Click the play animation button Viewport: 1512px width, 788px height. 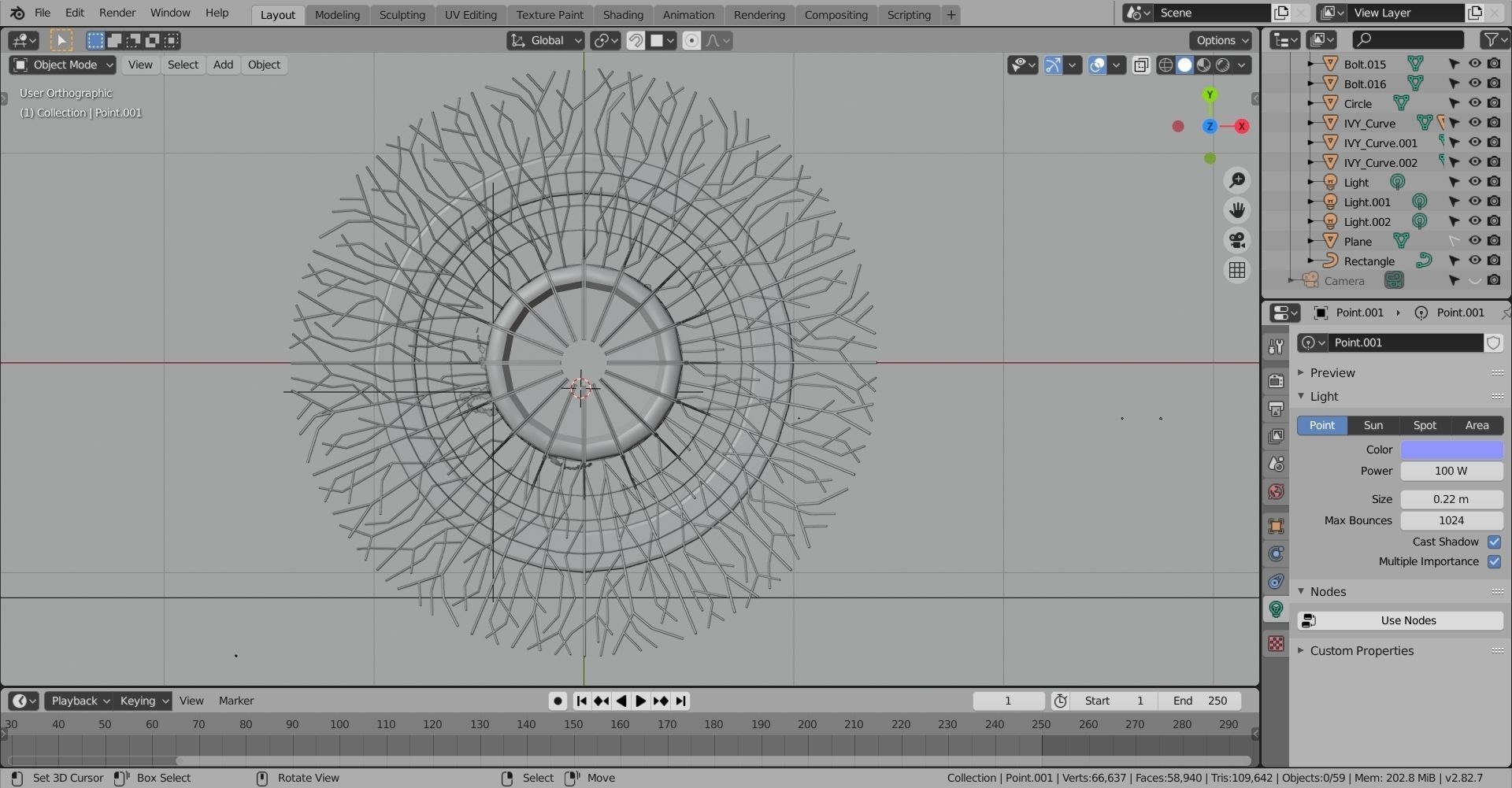pos(640,701)
